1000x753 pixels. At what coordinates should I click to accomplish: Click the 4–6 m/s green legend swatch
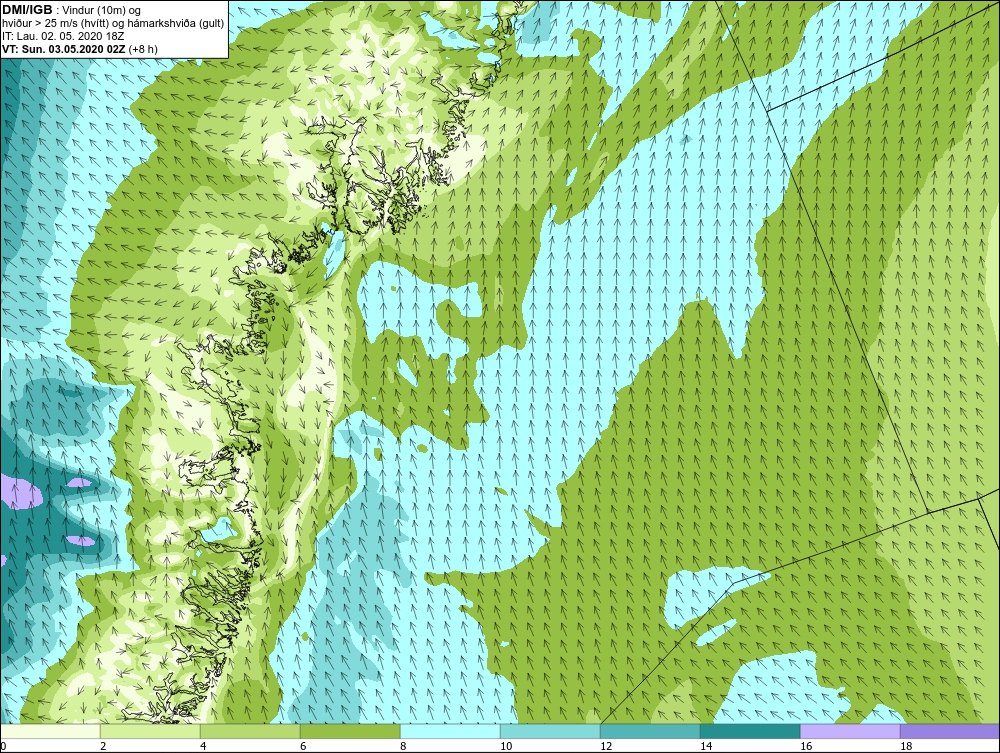click(x=250, y=731)
